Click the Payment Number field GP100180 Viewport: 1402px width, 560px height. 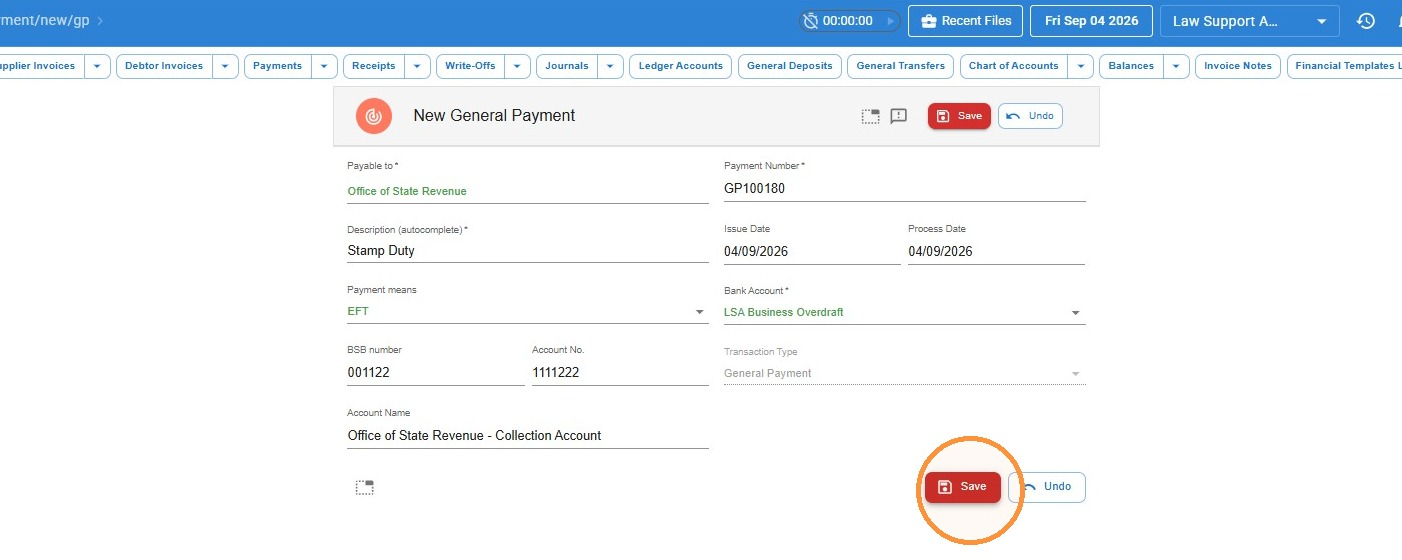click(x=905, y=188)
